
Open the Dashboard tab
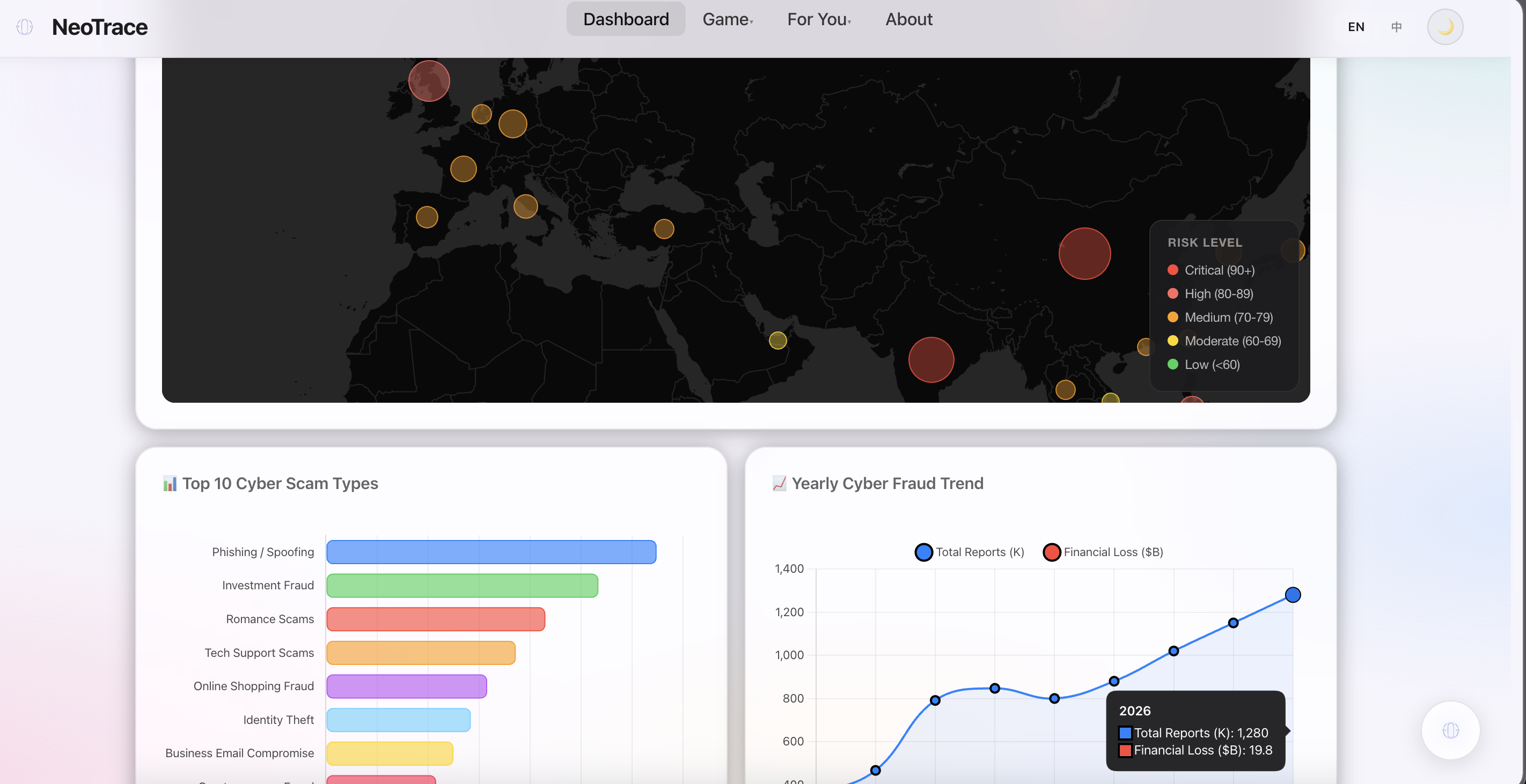pyautogui.click(x=626, y=19)
